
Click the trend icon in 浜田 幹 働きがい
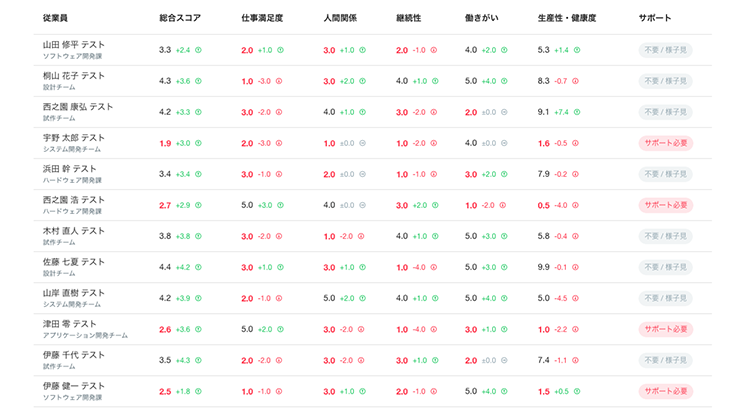tap(504, 174)
